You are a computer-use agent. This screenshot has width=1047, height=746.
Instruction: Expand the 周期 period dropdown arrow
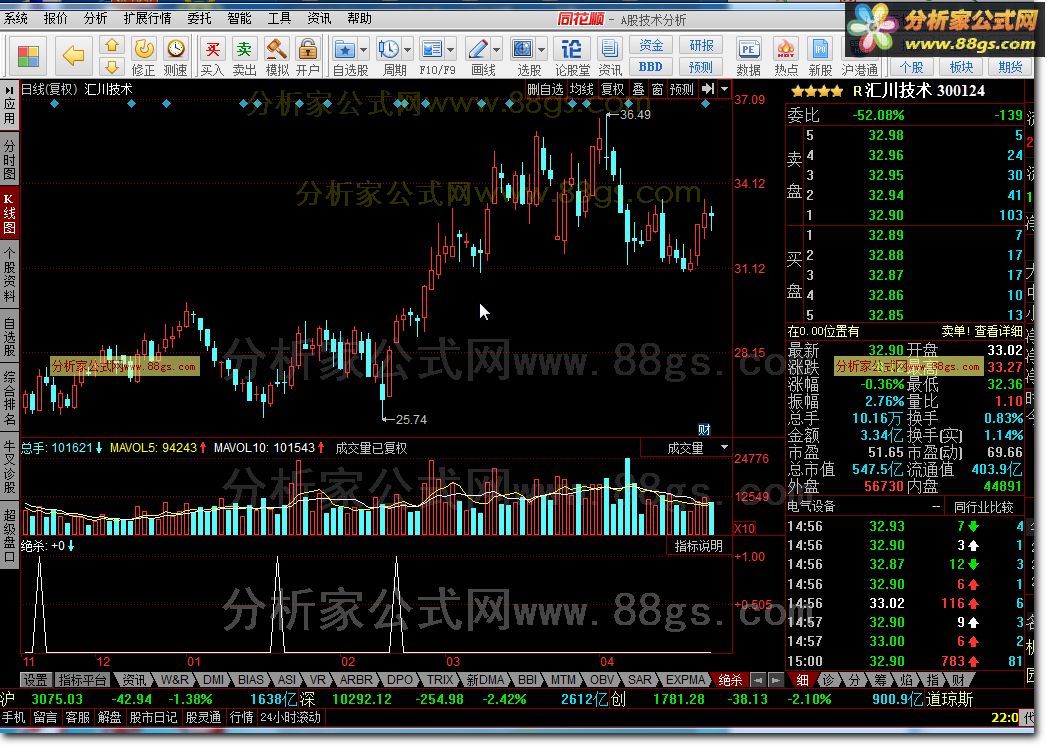(407, 49)
